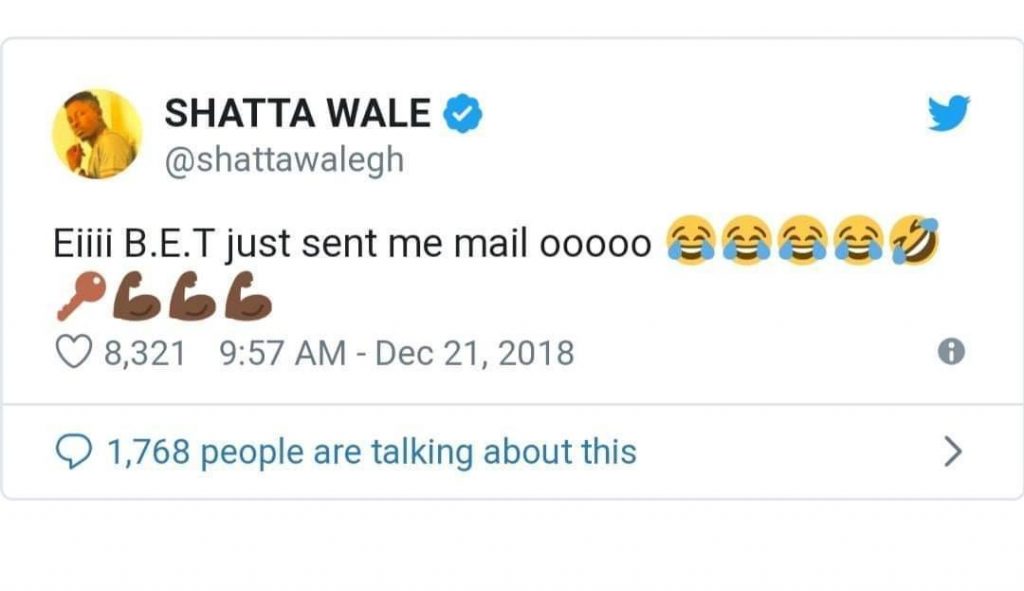Click the first crying-laughing emoji
Screen dimensions: 1024x591
coord(690,240)
